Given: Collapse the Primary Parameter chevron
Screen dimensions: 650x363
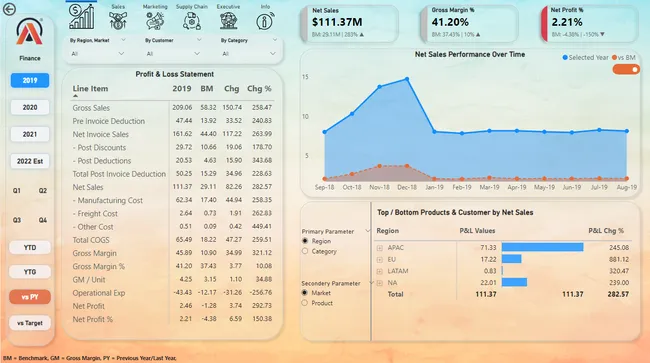Looking at the screenshot, I should (367, 231).
